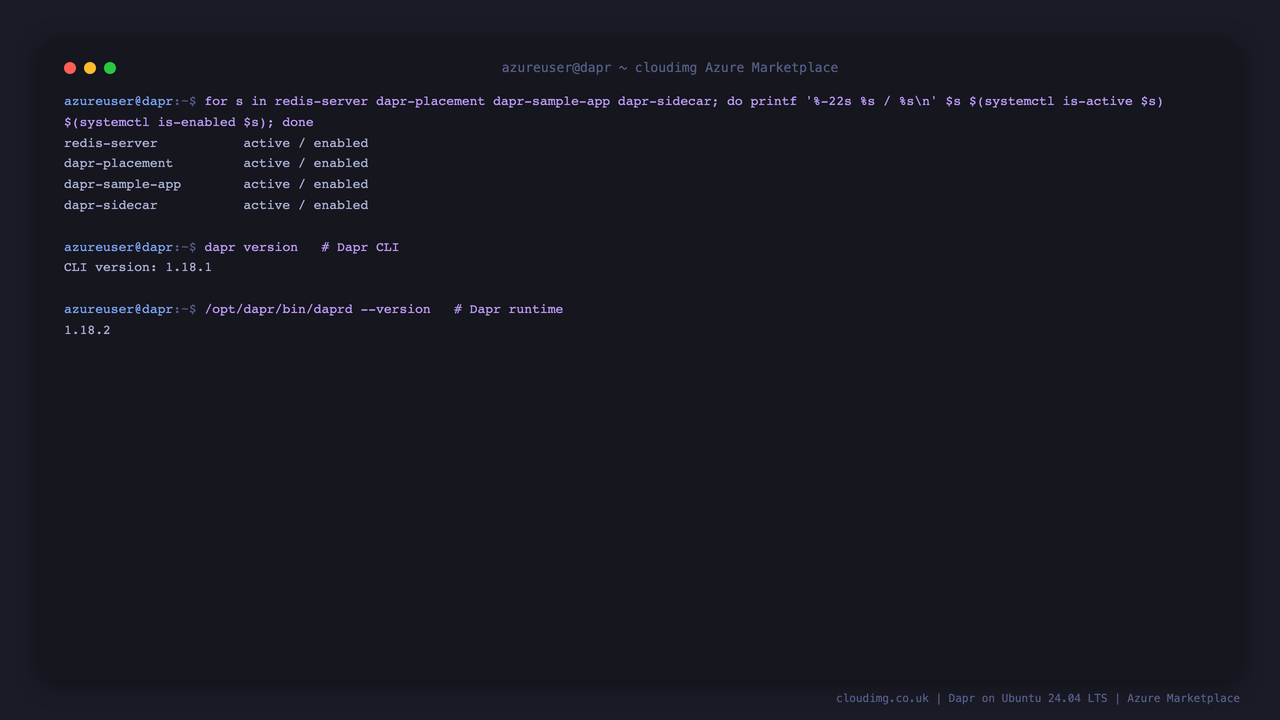Click the terminal title 'azureuser@dapr ~ cloudimg Azure Marketplace'
This screenshot has height=720, width=1280.
(670, 68)
